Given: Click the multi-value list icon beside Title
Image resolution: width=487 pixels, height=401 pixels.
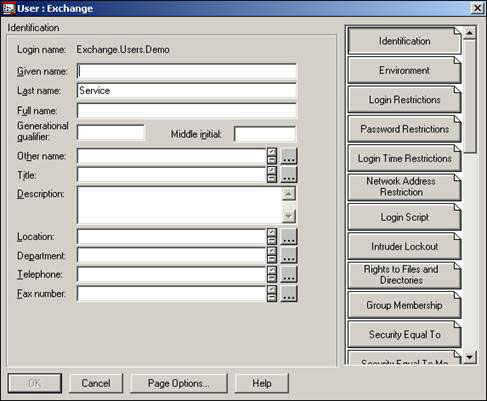Looking at the screenshot, I should point(272,175).
